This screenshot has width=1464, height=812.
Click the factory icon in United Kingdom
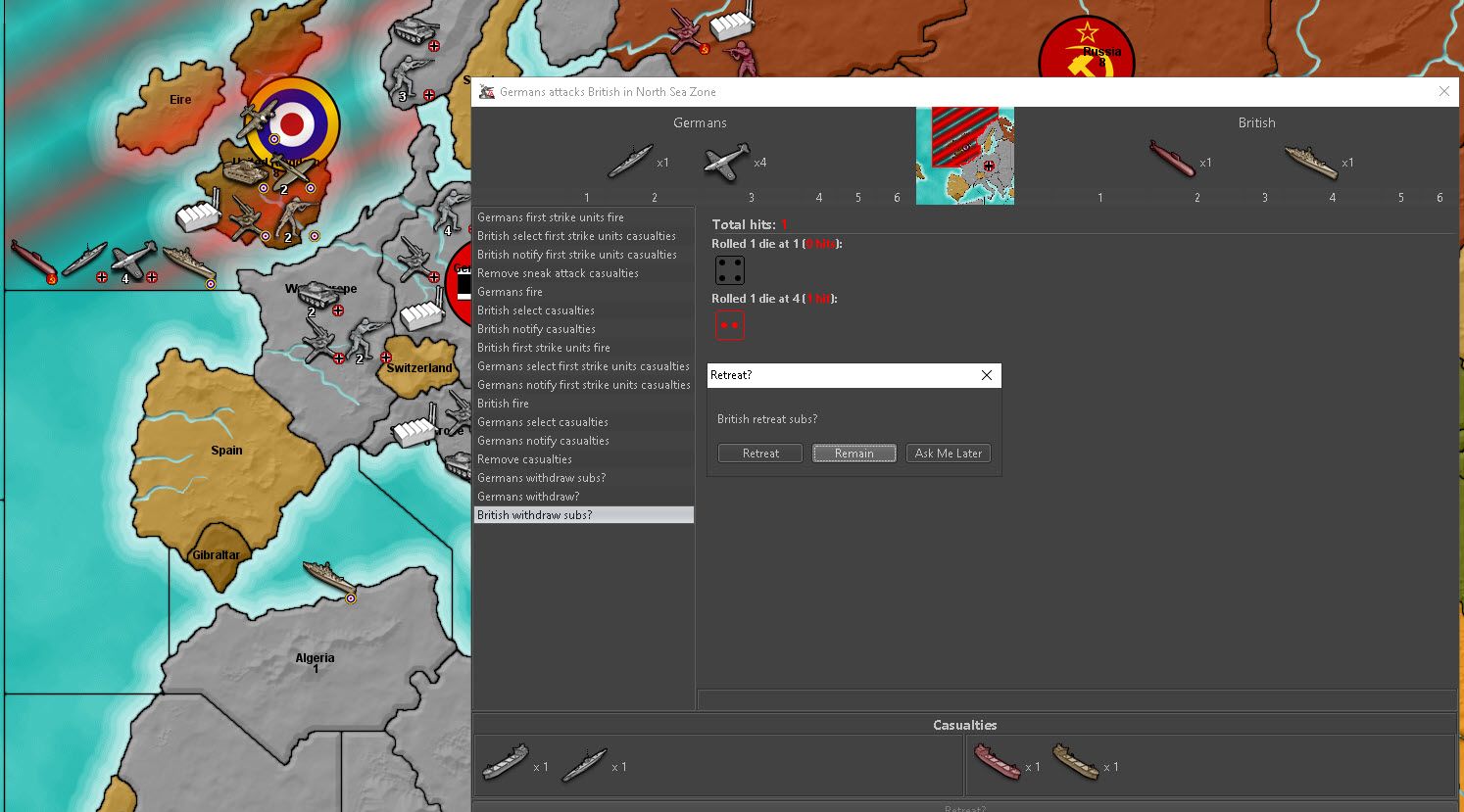point(197,213)
